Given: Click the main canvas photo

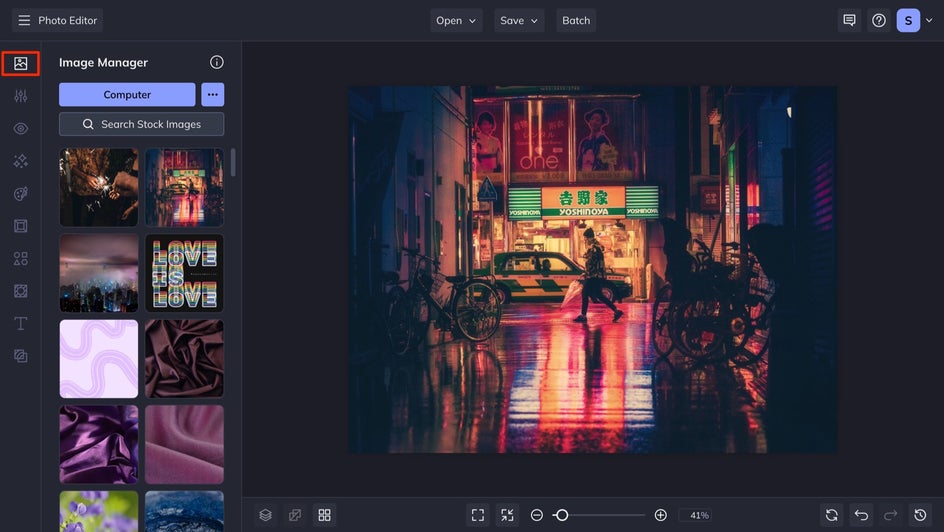Looking at the screenshot, I should 593,269.
